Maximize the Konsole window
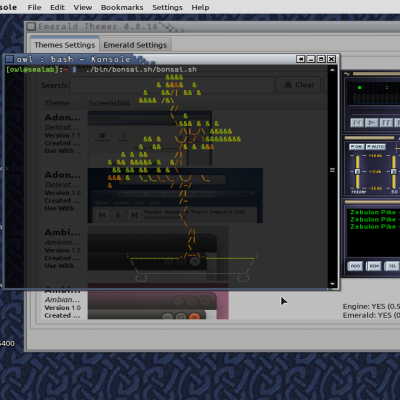Screen dimensions: 400x400 321,59
